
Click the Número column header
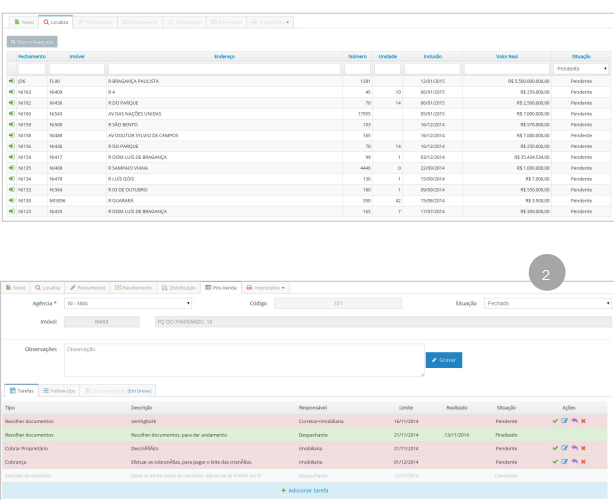358,56
